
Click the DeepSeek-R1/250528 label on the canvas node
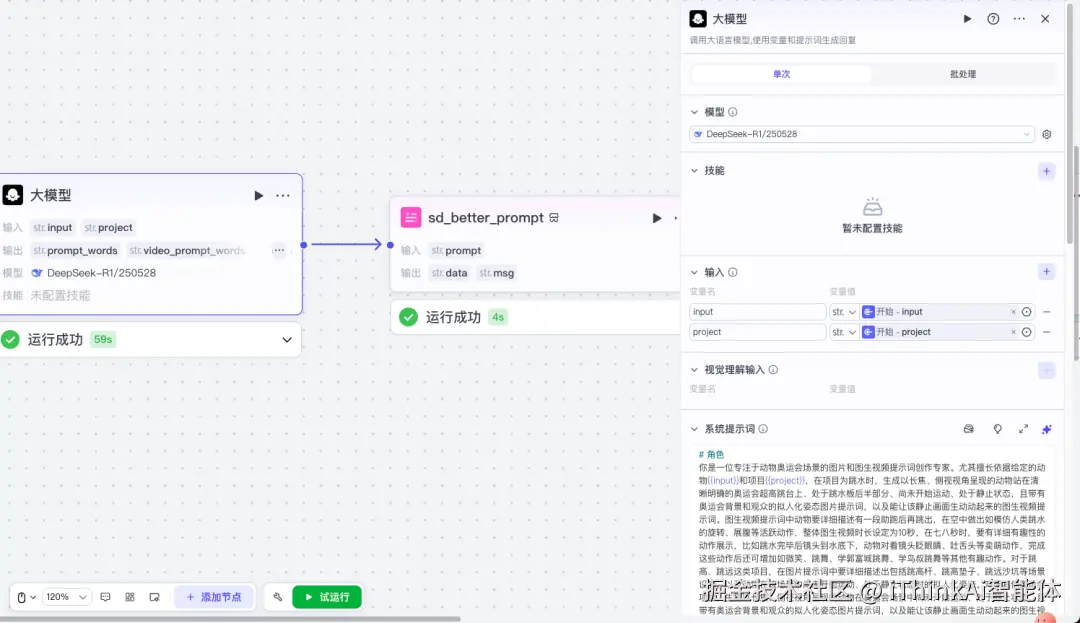[101, 273]
